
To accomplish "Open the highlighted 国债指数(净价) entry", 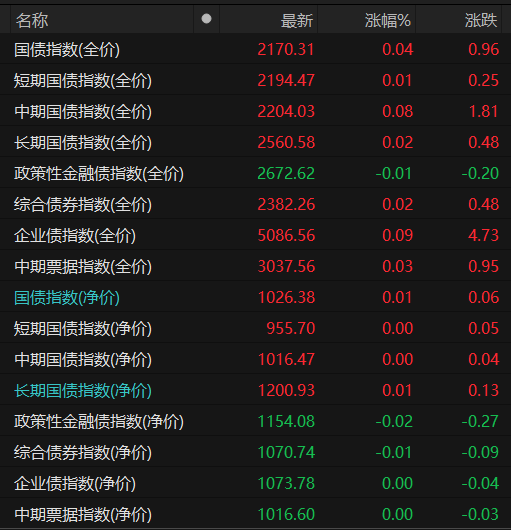I will pyautogui.click(x=67, y=298).
